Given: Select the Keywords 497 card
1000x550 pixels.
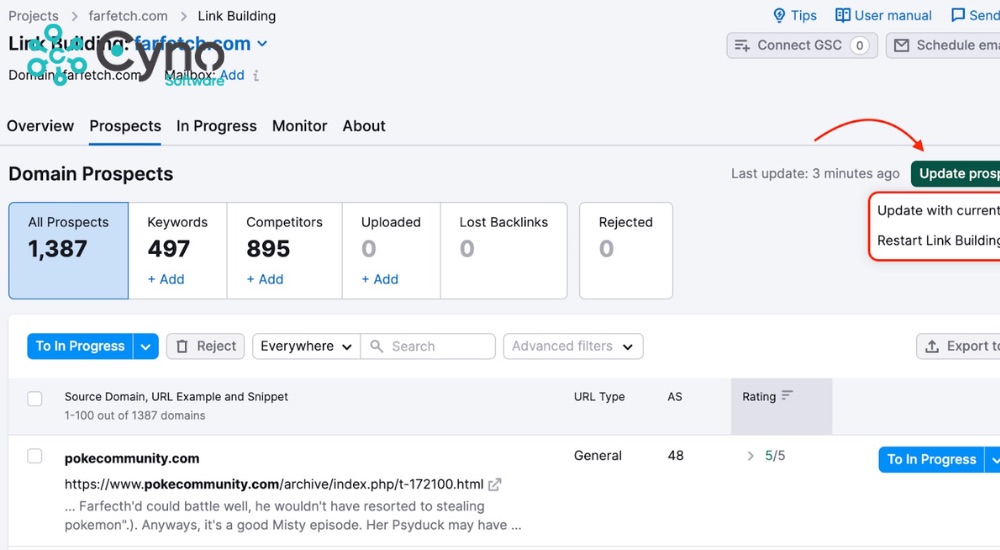Looking at the screenshot, I should pyautogui.click(x=177, y=251).
